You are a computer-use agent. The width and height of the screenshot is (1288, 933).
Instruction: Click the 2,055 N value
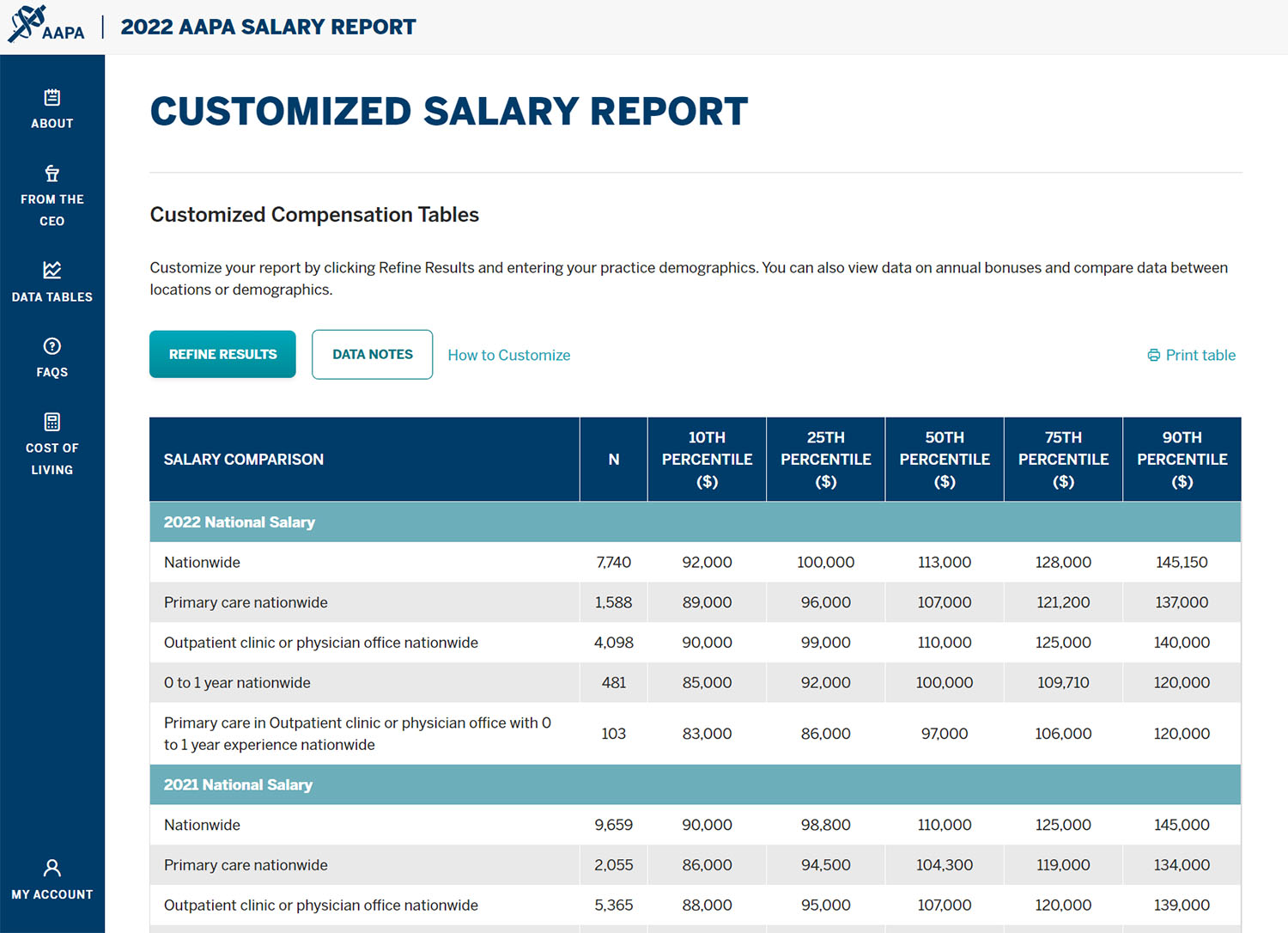pos(614,865)
